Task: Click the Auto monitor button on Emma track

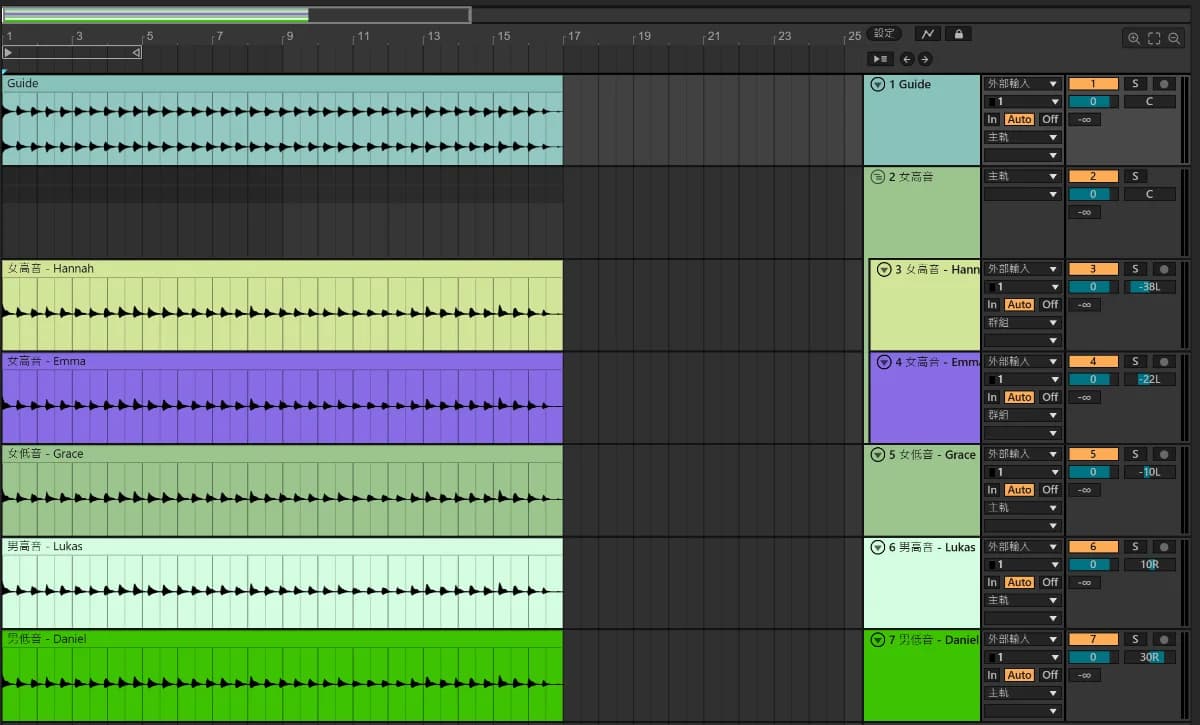Action: coord(1019,397)
